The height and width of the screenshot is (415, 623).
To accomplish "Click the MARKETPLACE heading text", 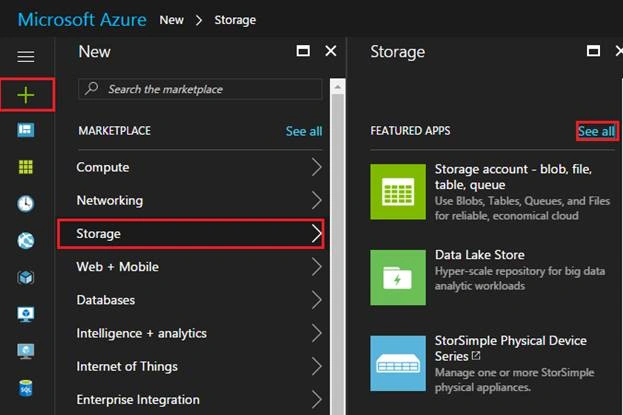I will 114,131.
